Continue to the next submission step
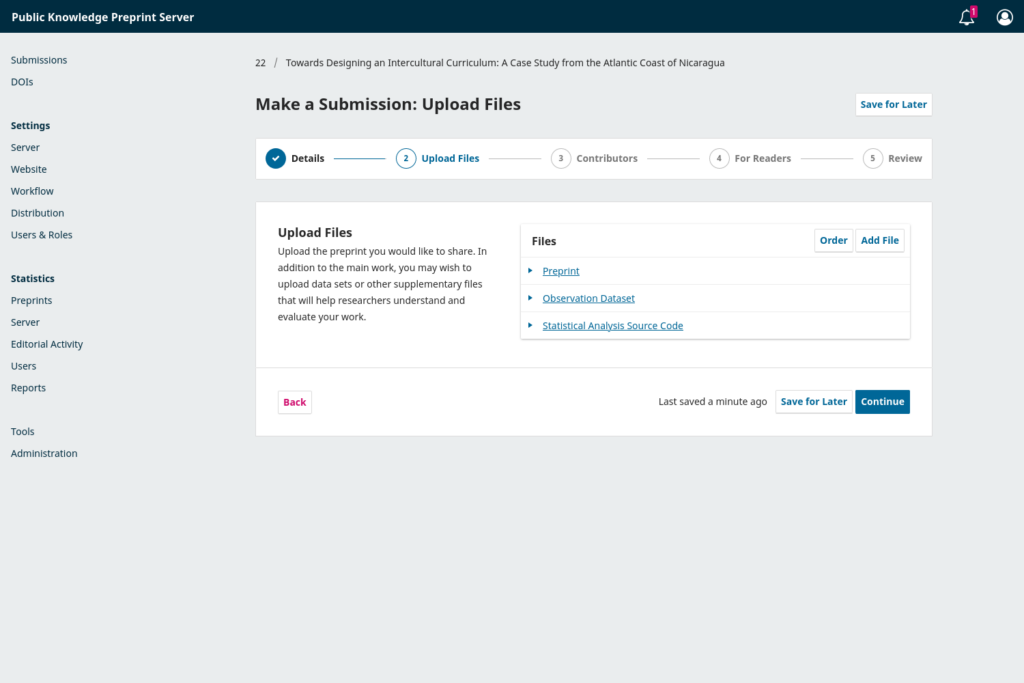The image size is (1024, 683). (x=882, y=401)
